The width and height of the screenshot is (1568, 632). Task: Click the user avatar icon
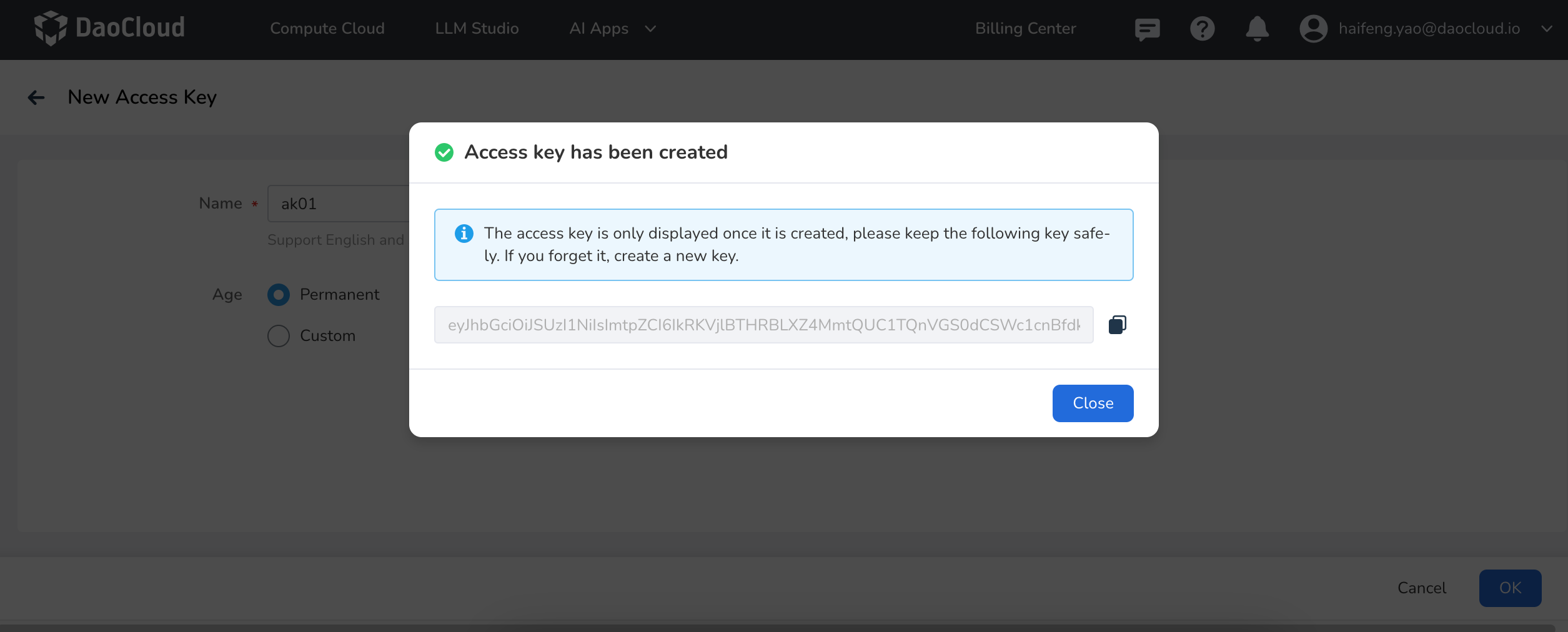tap(1313, 29)
